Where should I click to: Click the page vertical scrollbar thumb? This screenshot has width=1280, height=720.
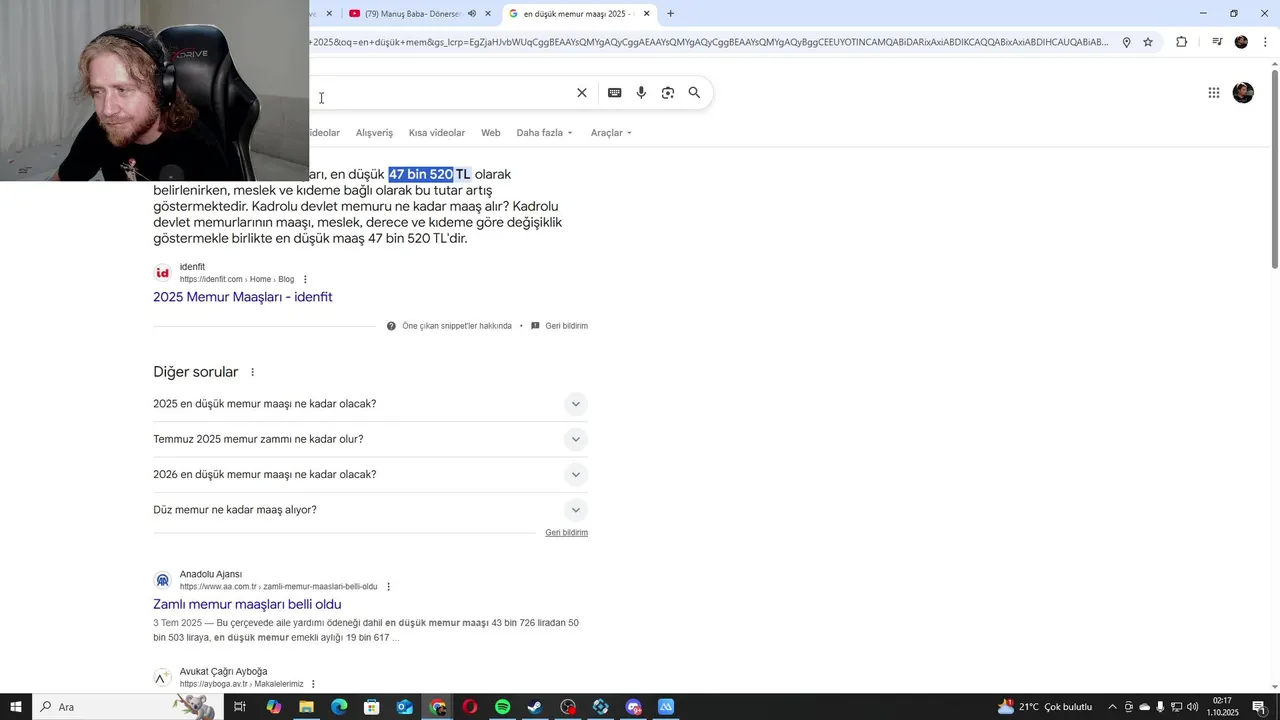[x=1274, y=169]
